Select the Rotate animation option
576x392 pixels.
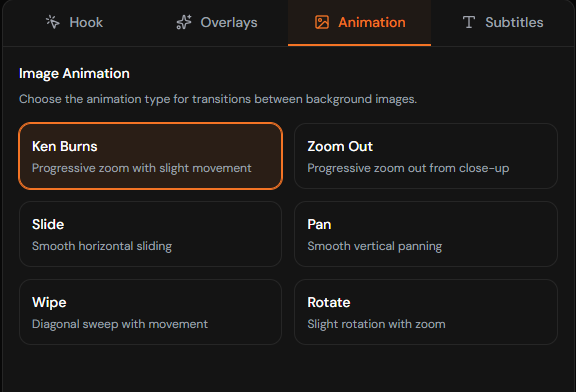pyautogui.click(x=426, y=312)
